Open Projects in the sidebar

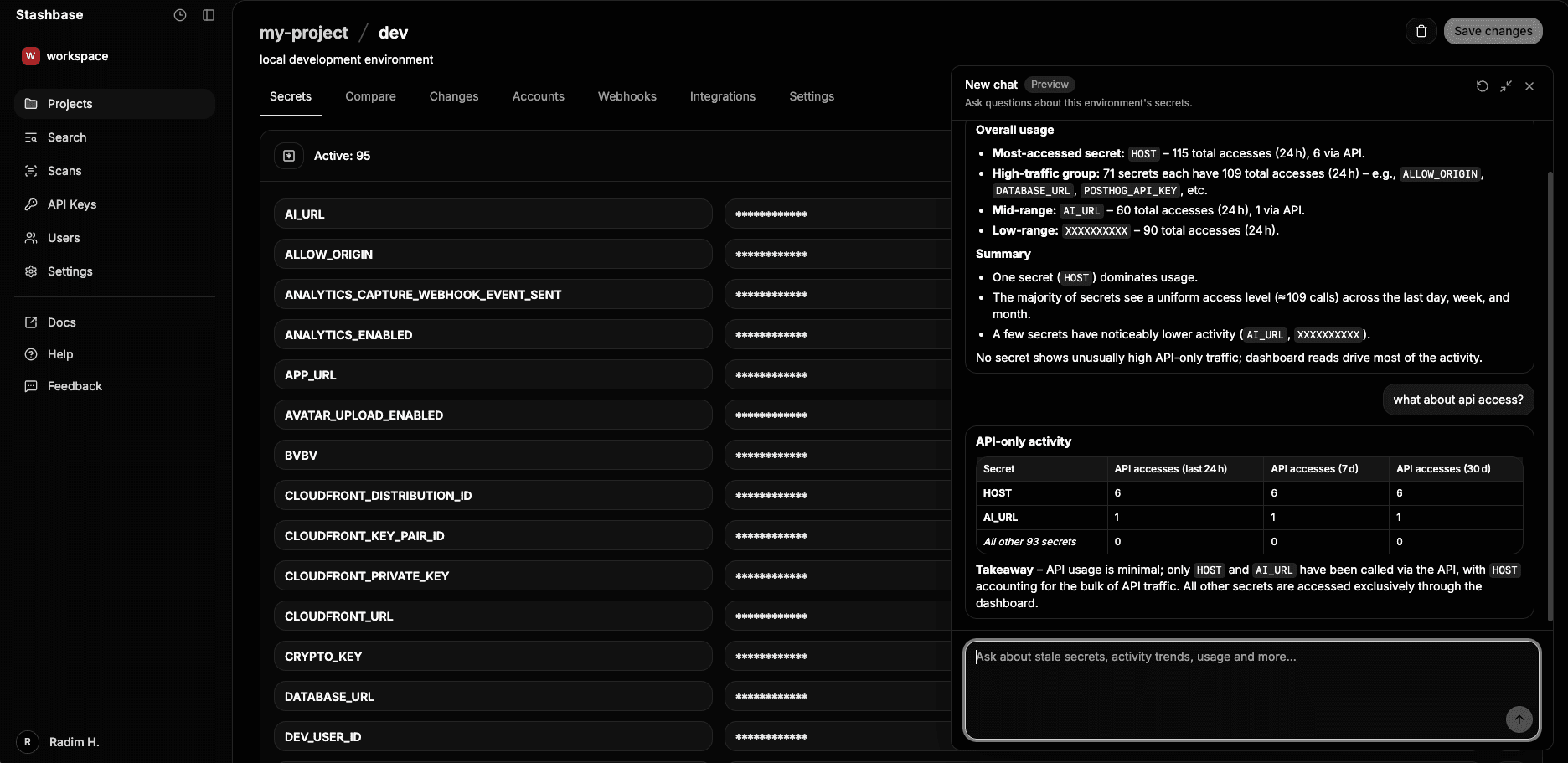point(115,104)
